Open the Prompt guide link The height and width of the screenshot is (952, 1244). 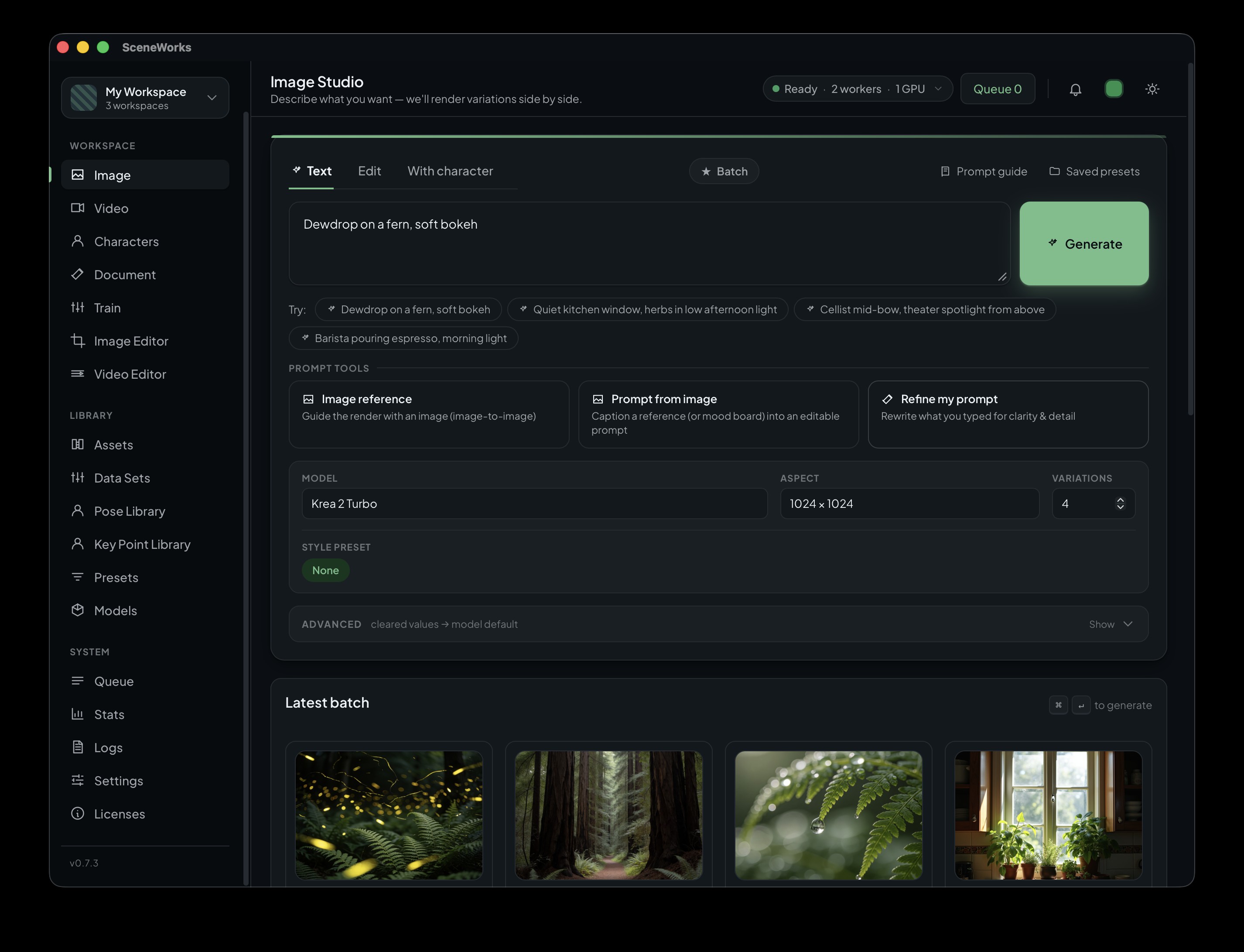(984, 171)
